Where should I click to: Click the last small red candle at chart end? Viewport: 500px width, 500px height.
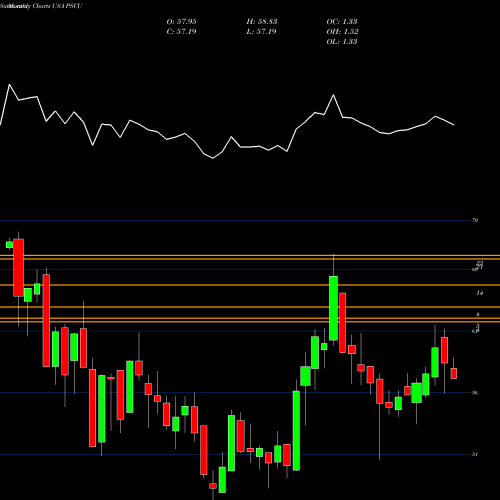[x=454, y=373]
